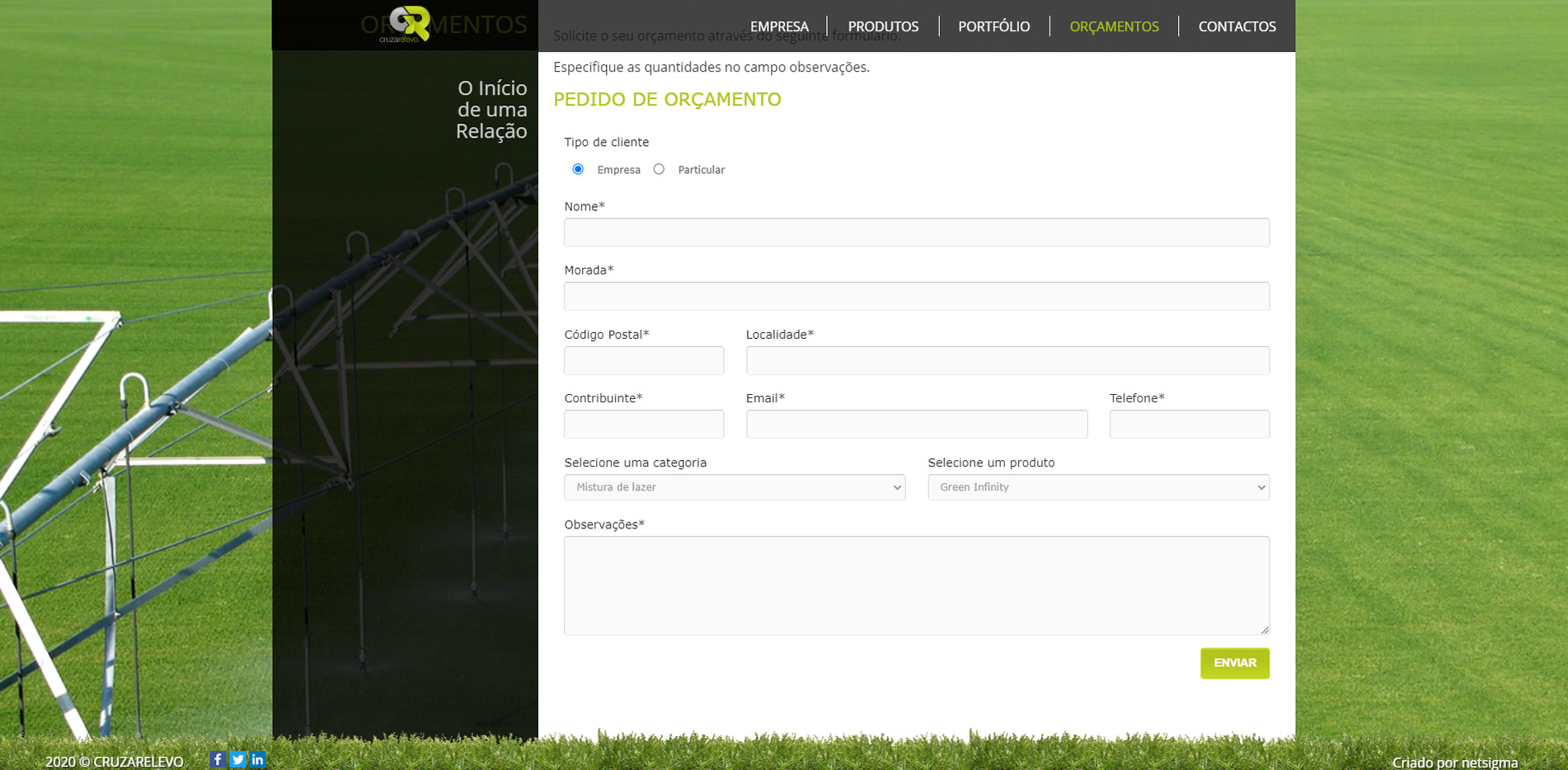Click the 2020 © CRUZARELEVO footer text
Screen dimensions: 1568x770
(114, 762)
